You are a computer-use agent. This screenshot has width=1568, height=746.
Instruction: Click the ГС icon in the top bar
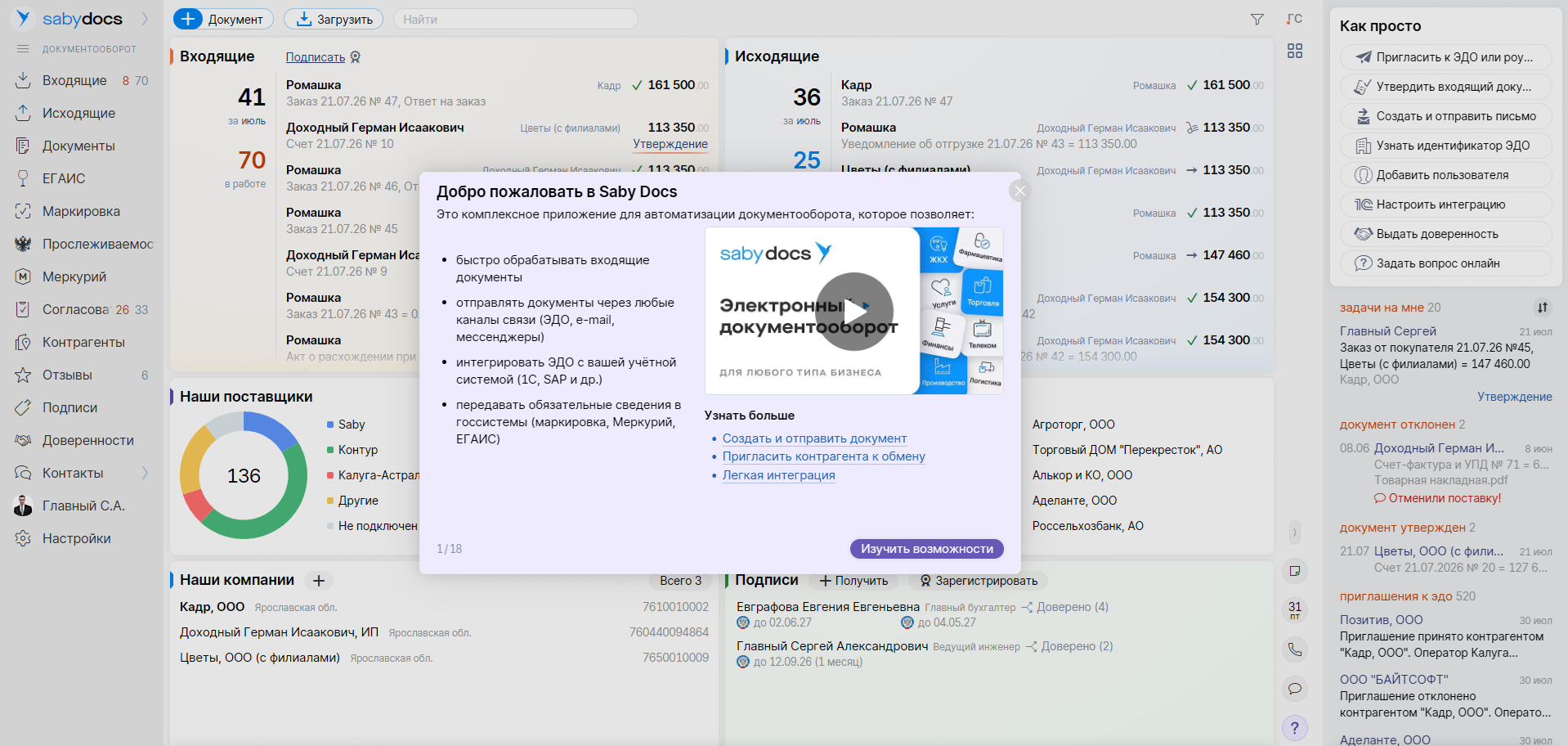(x=1294, y=19)
